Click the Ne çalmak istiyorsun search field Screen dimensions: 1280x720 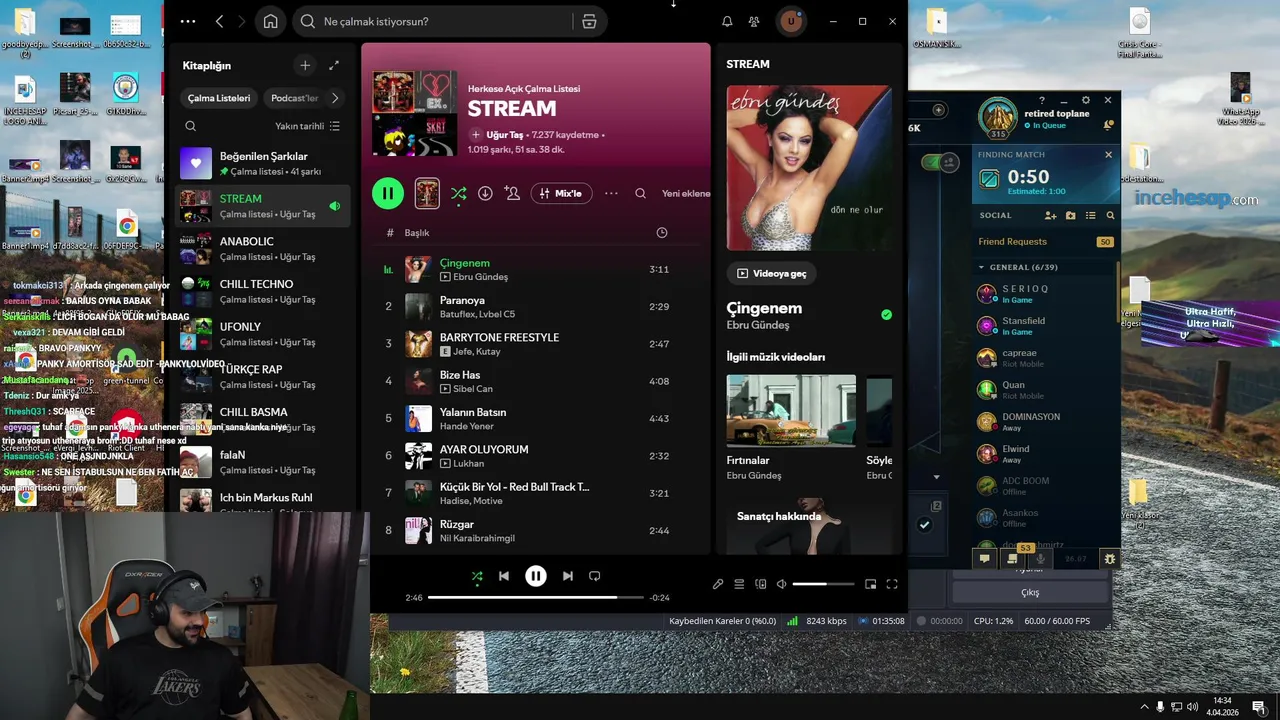(x=435, y=21)
